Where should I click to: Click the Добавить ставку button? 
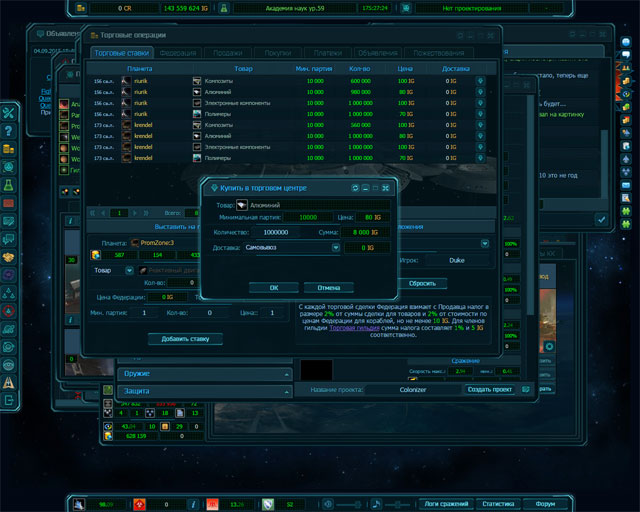point(185,339)
